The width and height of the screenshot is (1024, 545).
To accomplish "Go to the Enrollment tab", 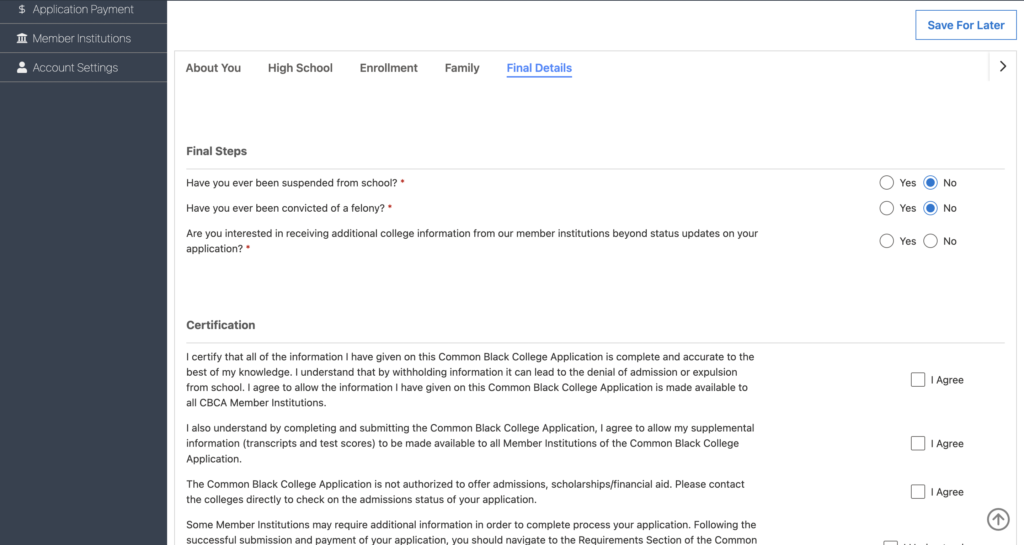I will coord(389,68).
